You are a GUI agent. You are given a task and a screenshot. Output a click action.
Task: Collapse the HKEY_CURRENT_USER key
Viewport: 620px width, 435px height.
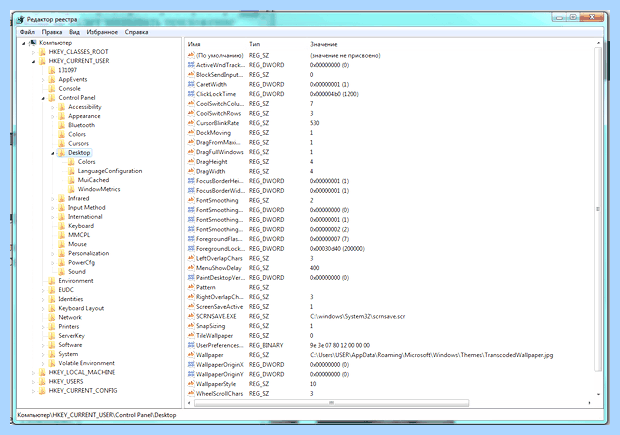click(x=33, y=61)
